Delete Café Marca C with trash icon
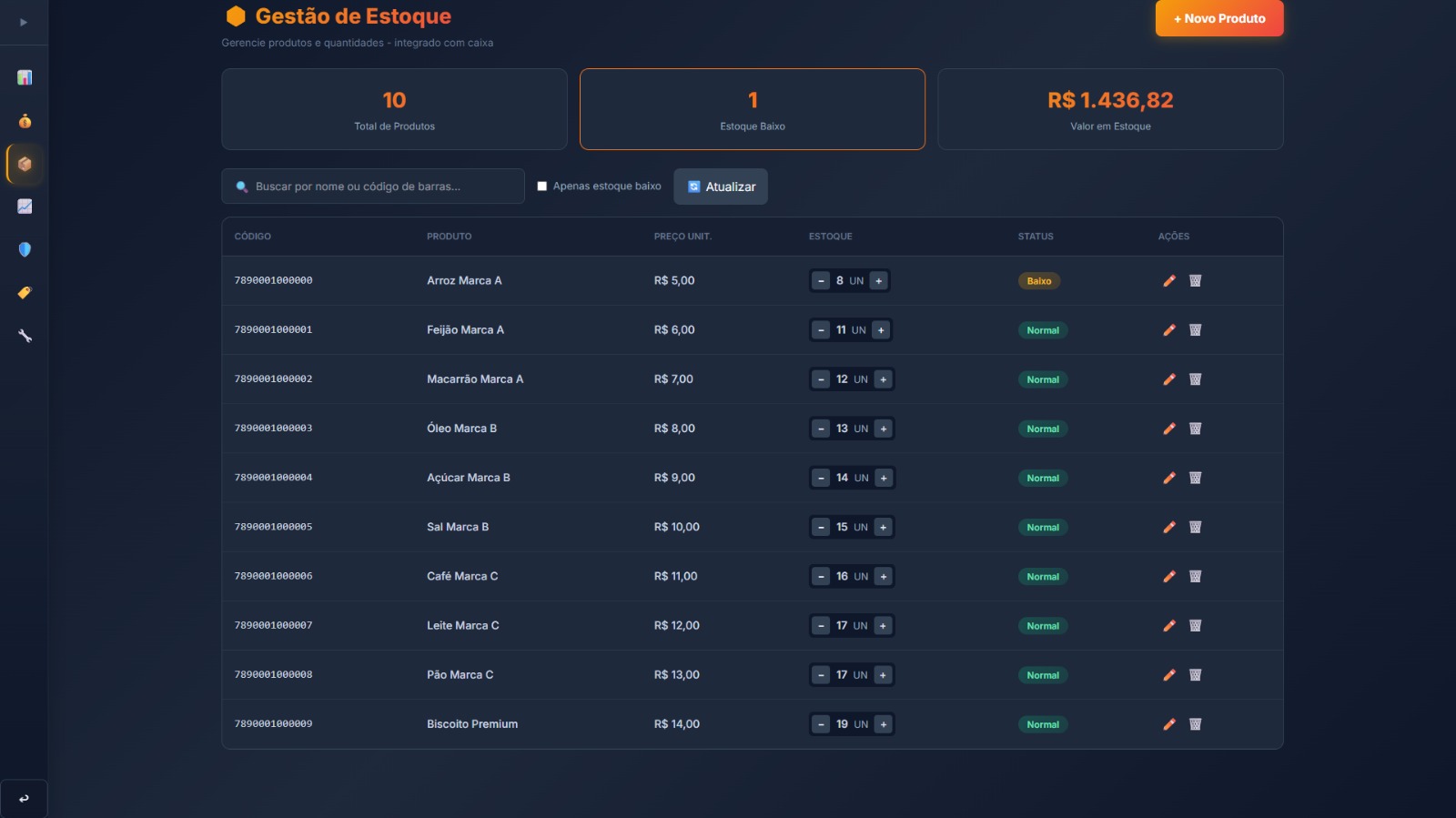This screenshot has width=1456, height=818. 1196,576
